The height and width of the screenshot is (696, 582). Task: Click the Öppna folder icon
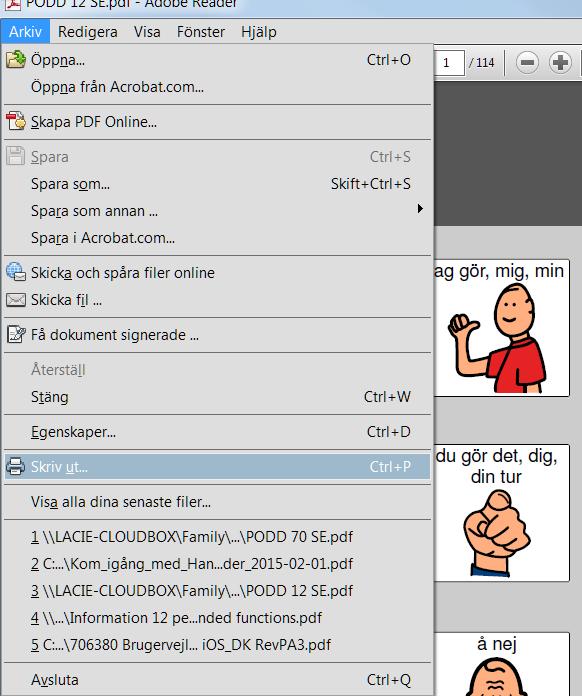[x=16, y=59]
